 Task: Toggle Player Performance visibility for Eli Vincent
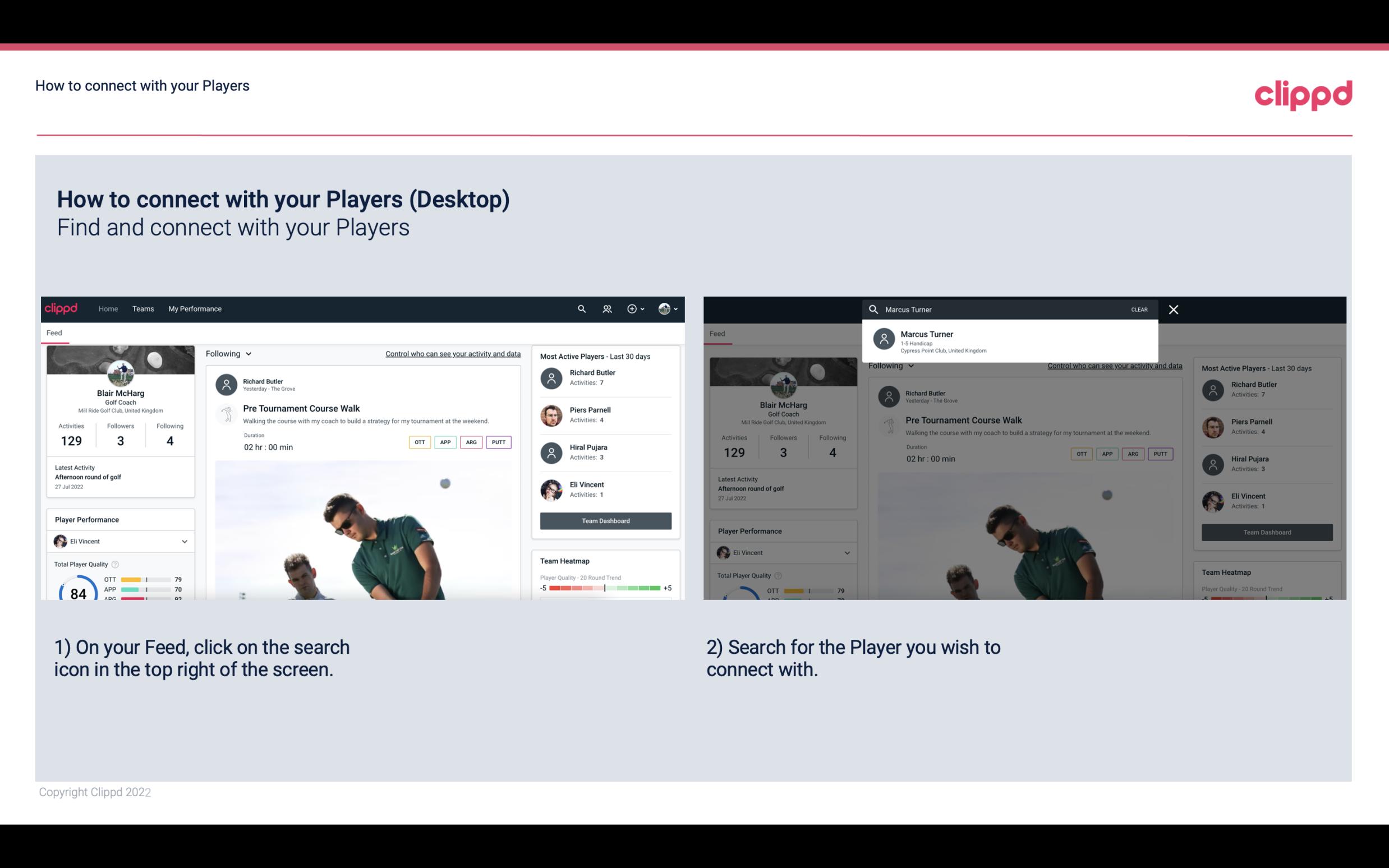click(x=183, y=541)
